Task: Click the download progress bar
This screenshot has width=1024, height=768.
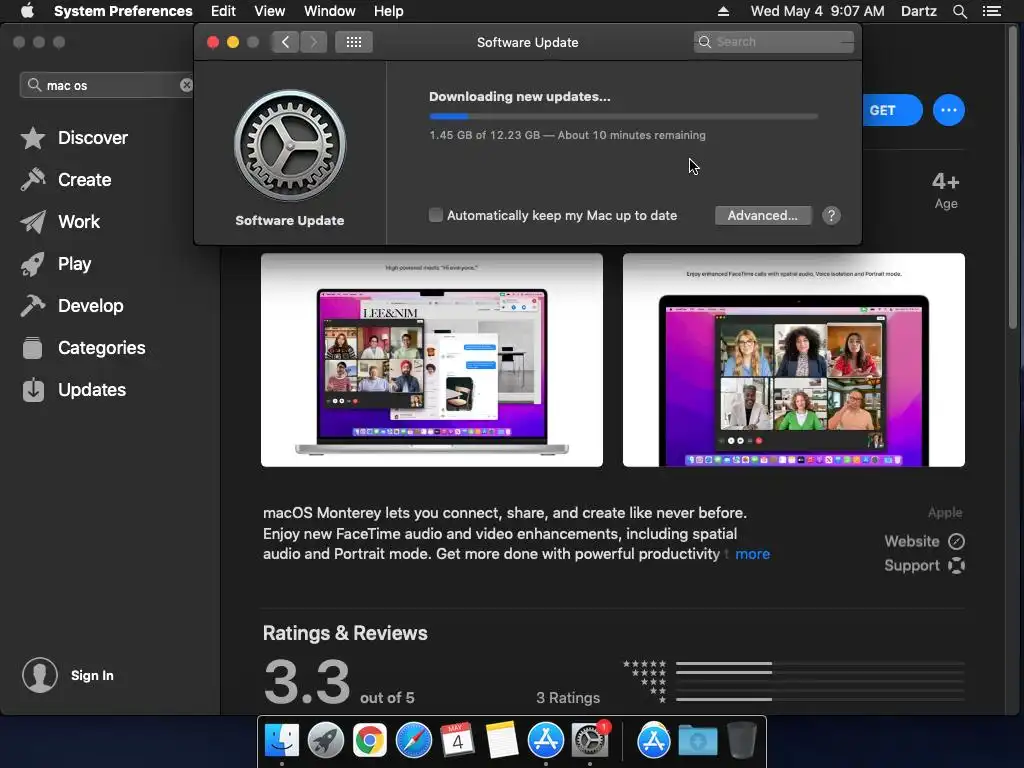Action: 623,116
